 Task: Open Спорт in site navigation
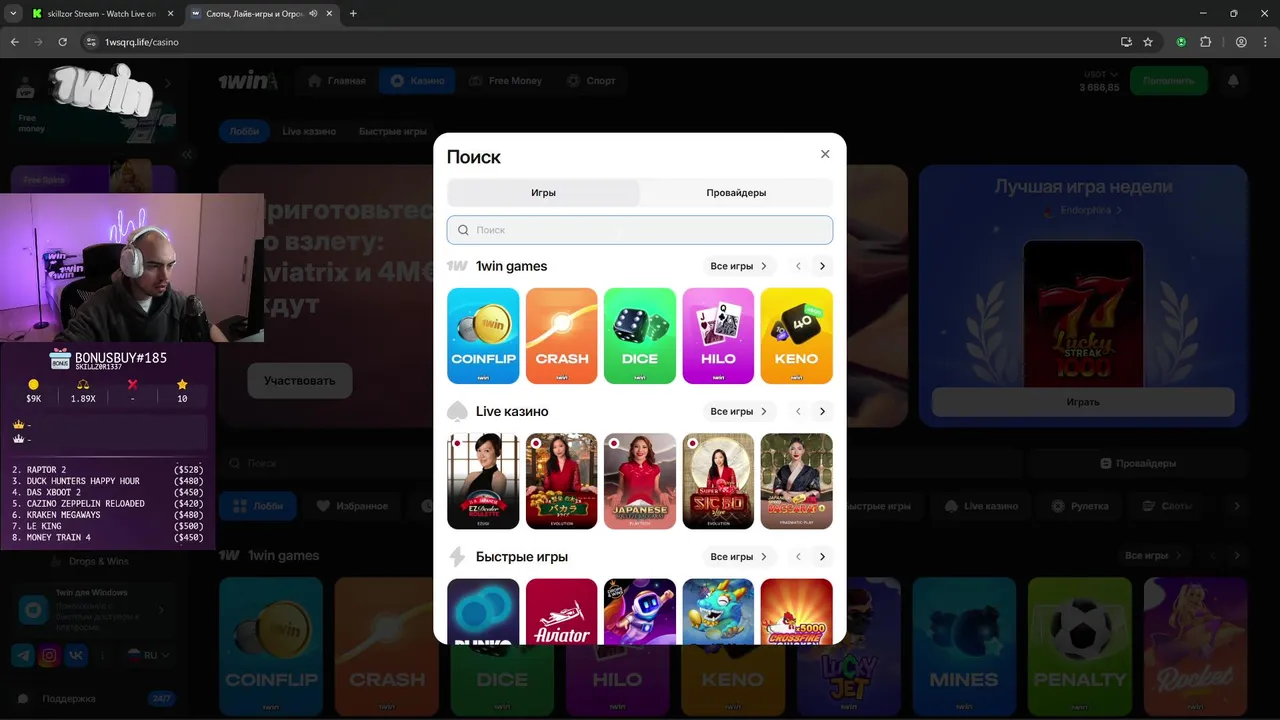point(590,81)
